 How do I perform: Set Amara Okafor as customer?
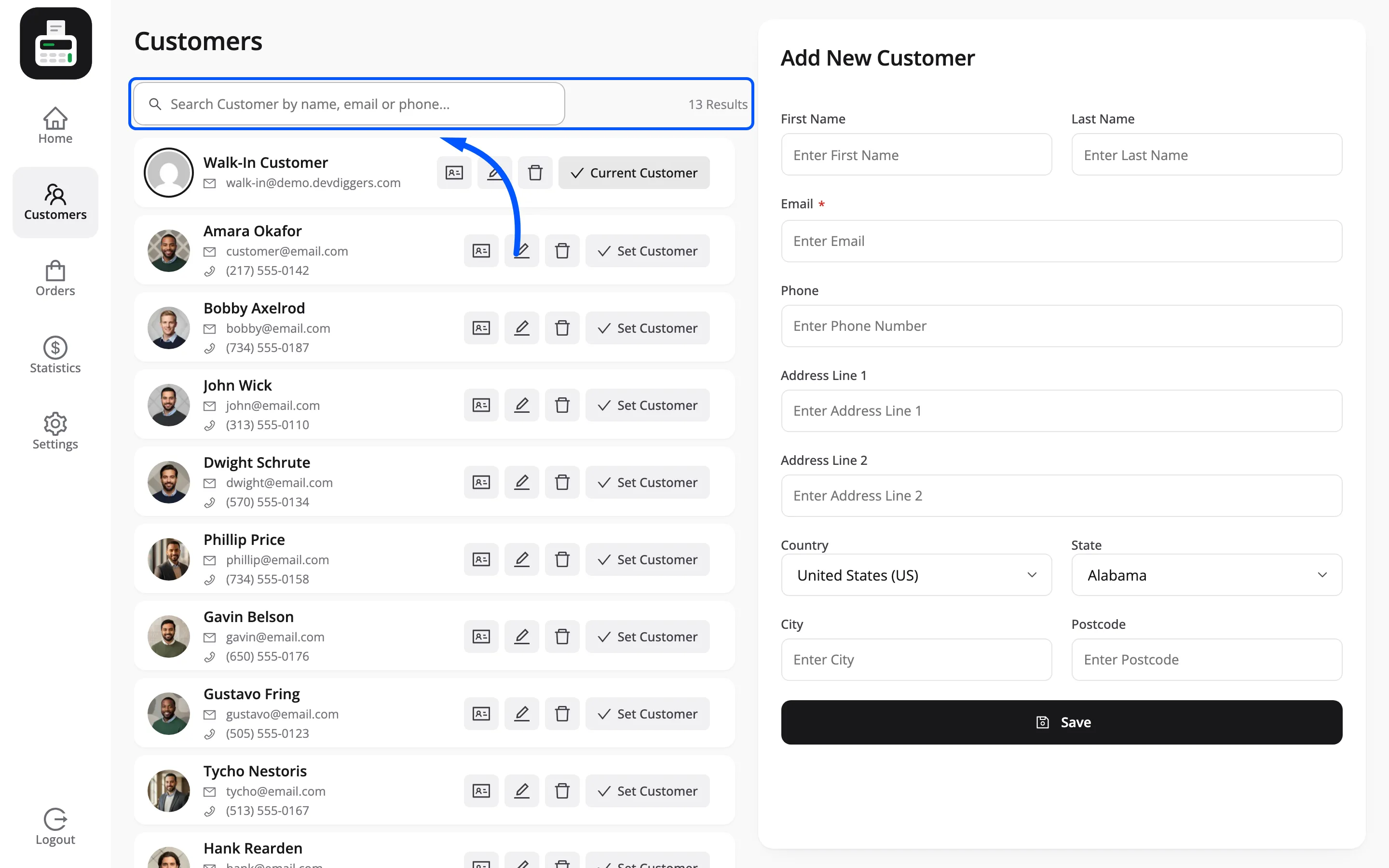(x=647, y=251)
